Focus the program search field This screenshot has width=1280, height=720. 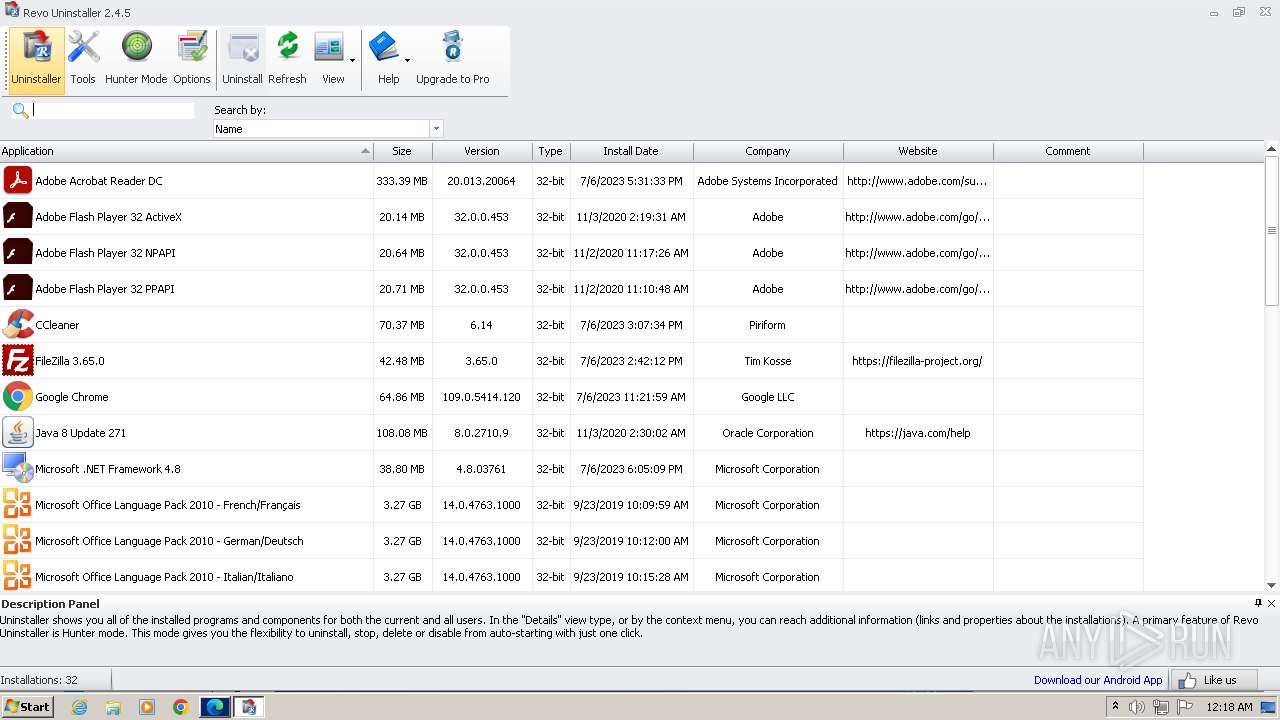(x=113, y=110)
